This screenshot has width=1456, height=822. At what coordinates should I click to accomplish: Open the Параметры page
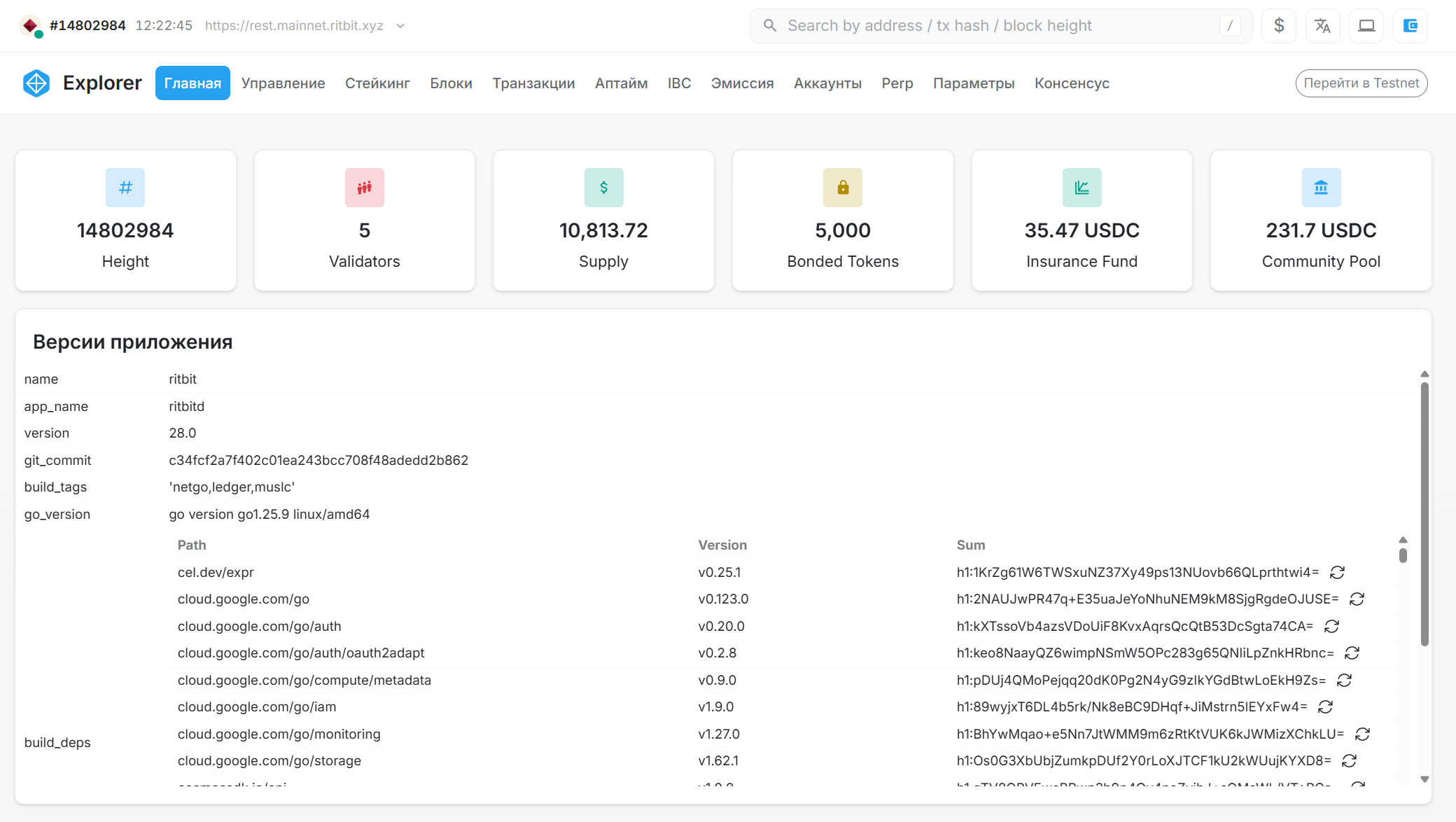pos(974,83)
